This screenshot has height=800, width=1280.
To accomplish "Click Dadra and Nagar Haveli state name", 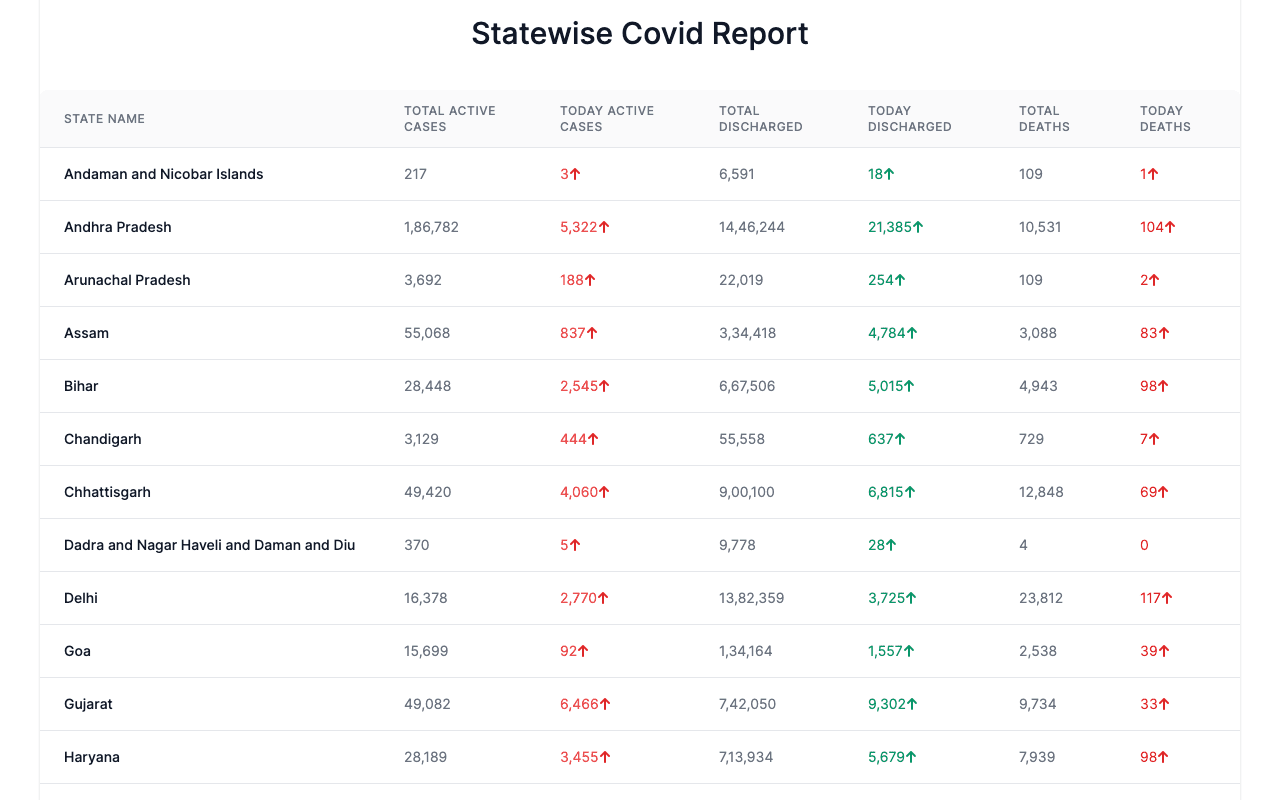I will tap(209, 545).
